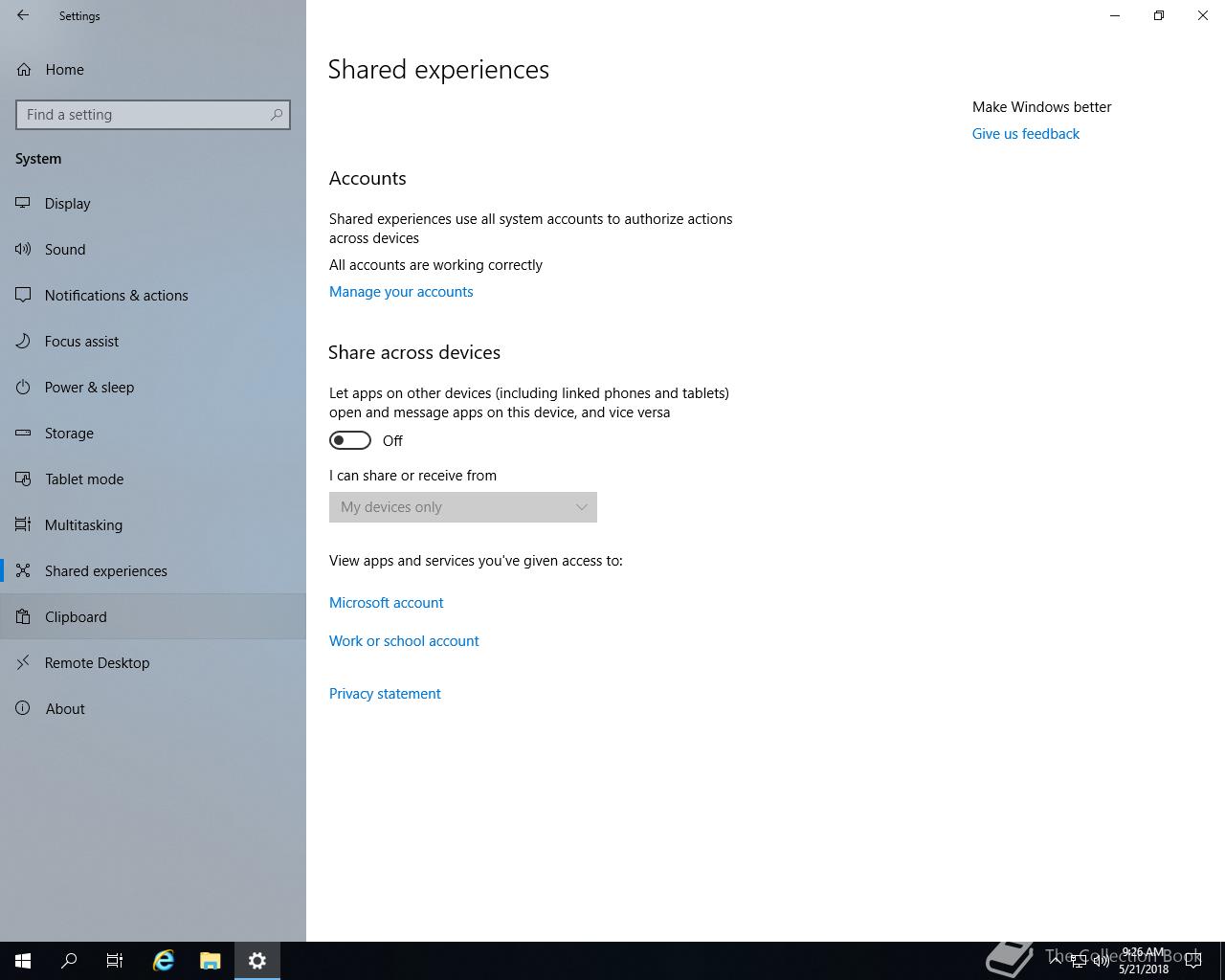Open Multitasking label in sidebar
The width and height of the screenshot is (1225, 980).
pos(83,524)
